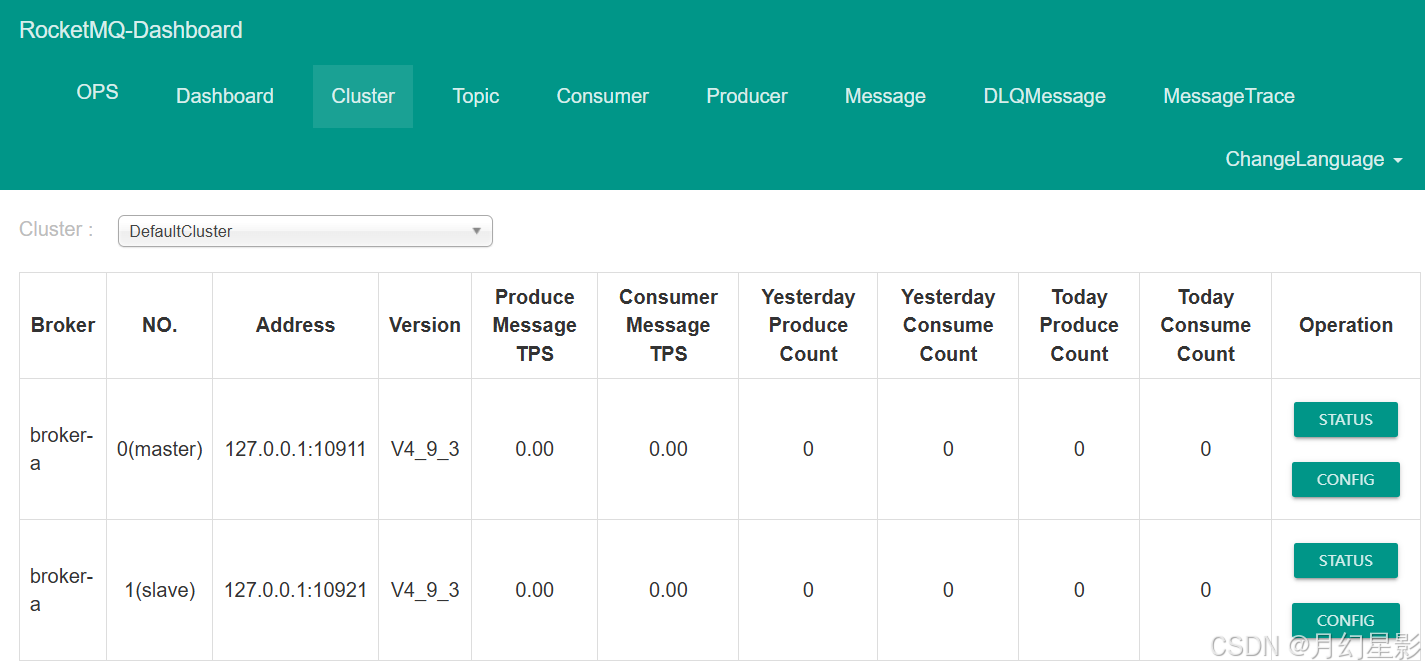Screen dimensions: 1425x672
Task: Click the Consumer Message TPS header
Action: pos(668,325)
